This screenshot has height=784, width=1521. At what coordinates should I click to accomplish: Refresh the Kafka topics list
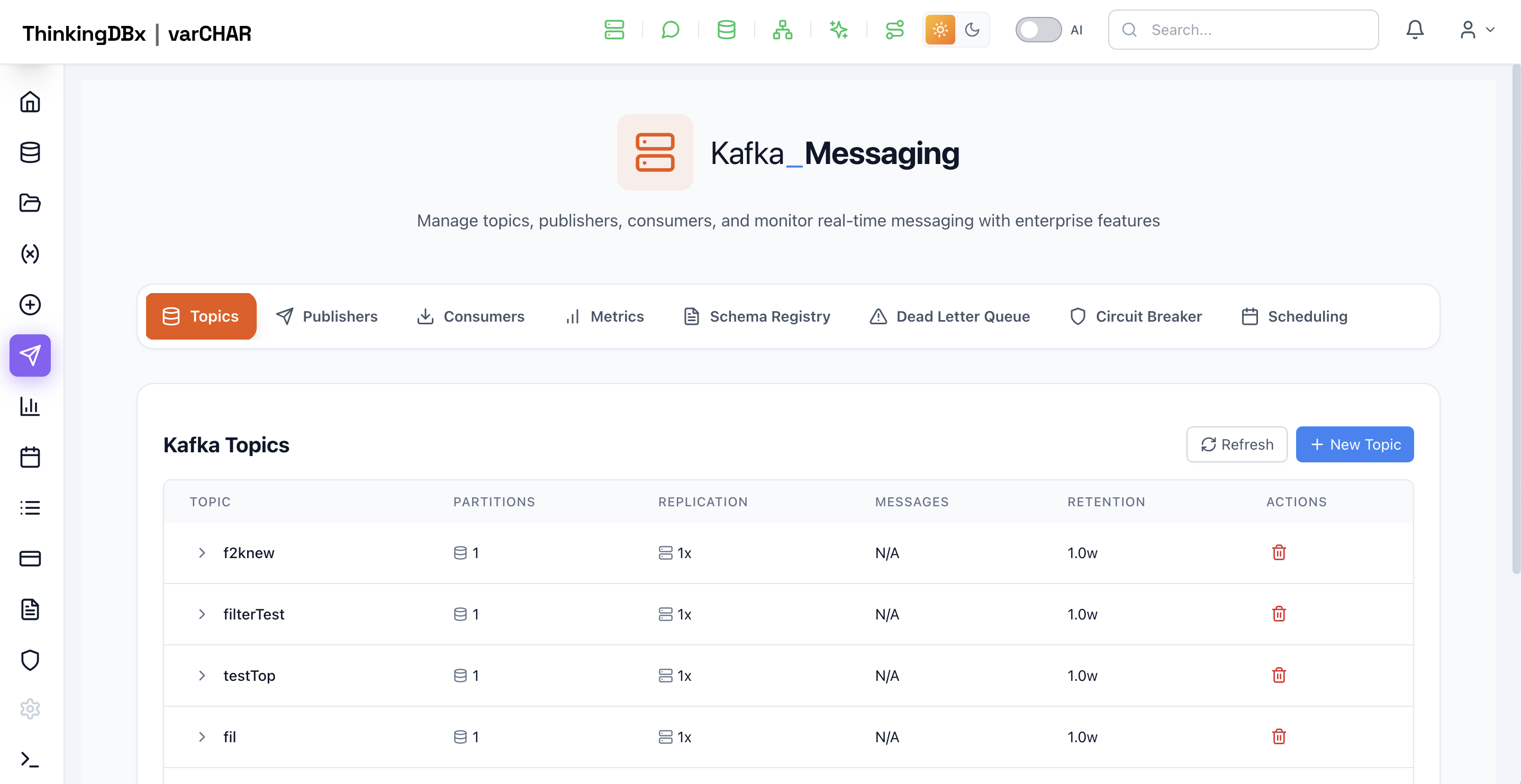pos(1236,444)
